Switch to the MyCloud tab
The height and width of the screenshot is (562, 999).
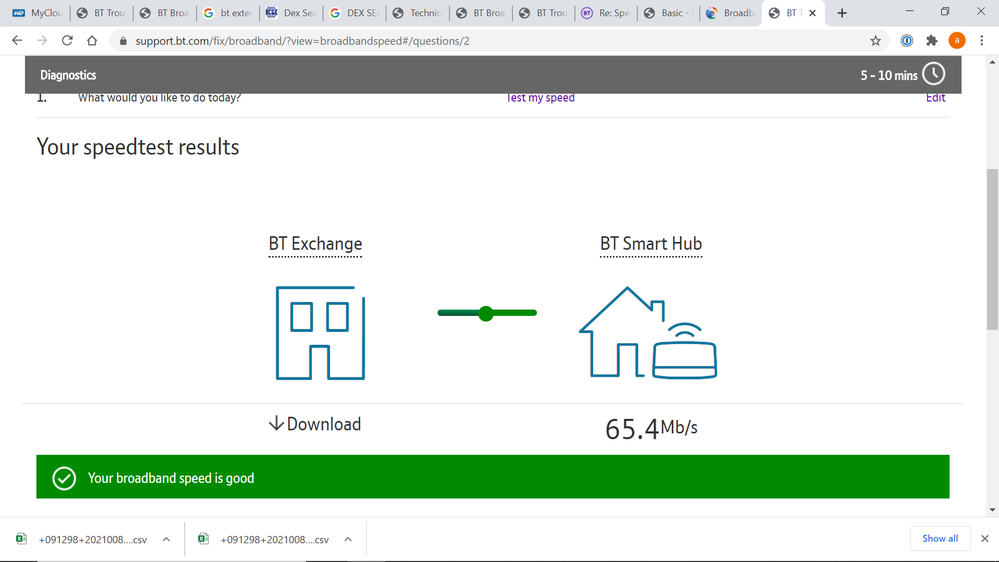[x=37, y=13]
